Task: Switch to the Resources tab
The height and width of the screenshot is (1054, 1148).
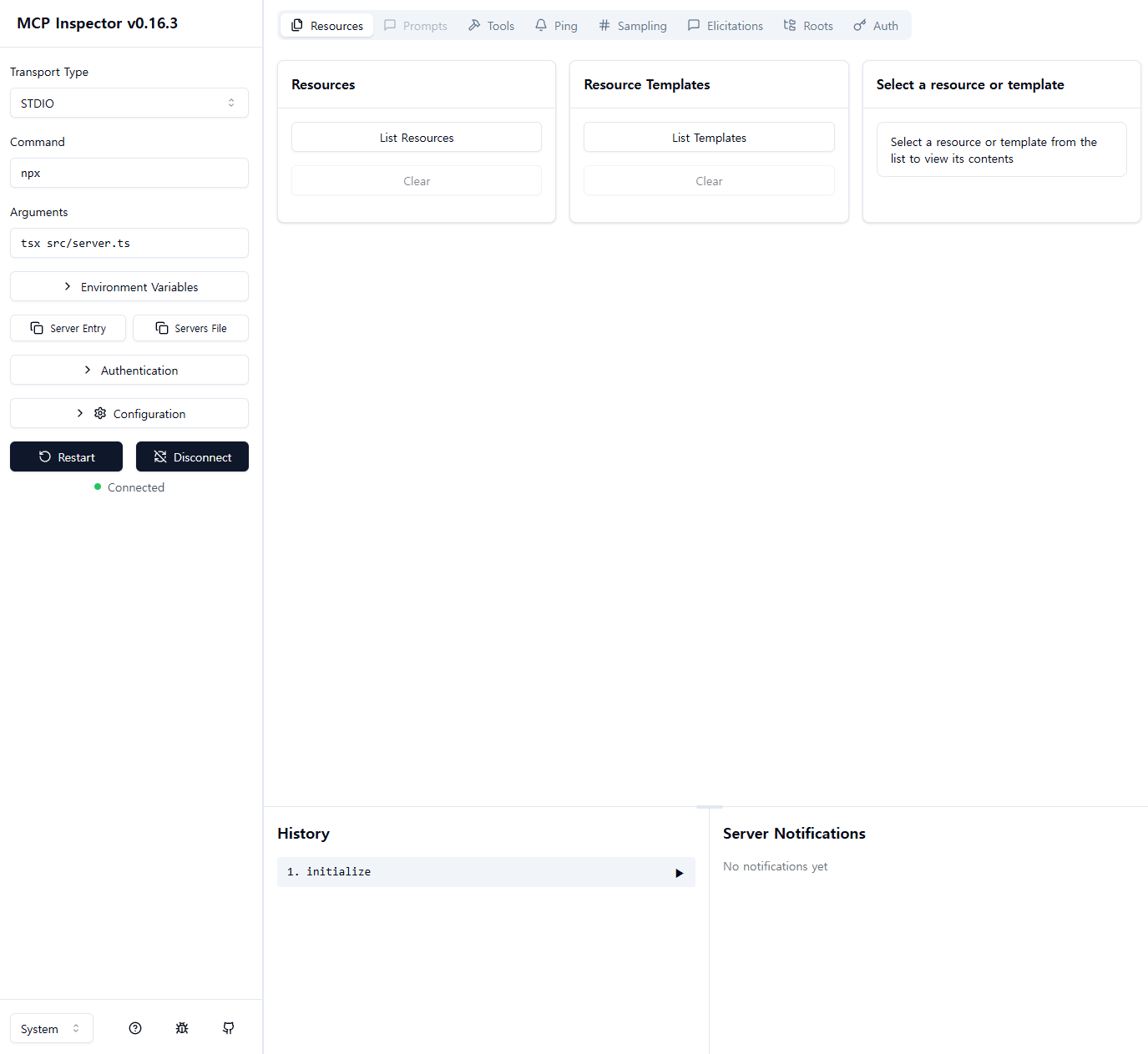Action: tap(327, 26)
